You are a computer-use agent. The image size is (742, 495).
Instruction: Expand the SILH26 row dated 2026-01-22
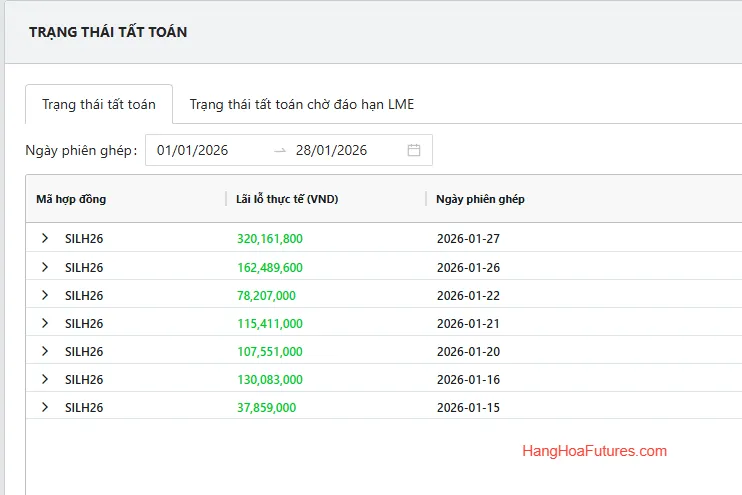pos(44,295)
